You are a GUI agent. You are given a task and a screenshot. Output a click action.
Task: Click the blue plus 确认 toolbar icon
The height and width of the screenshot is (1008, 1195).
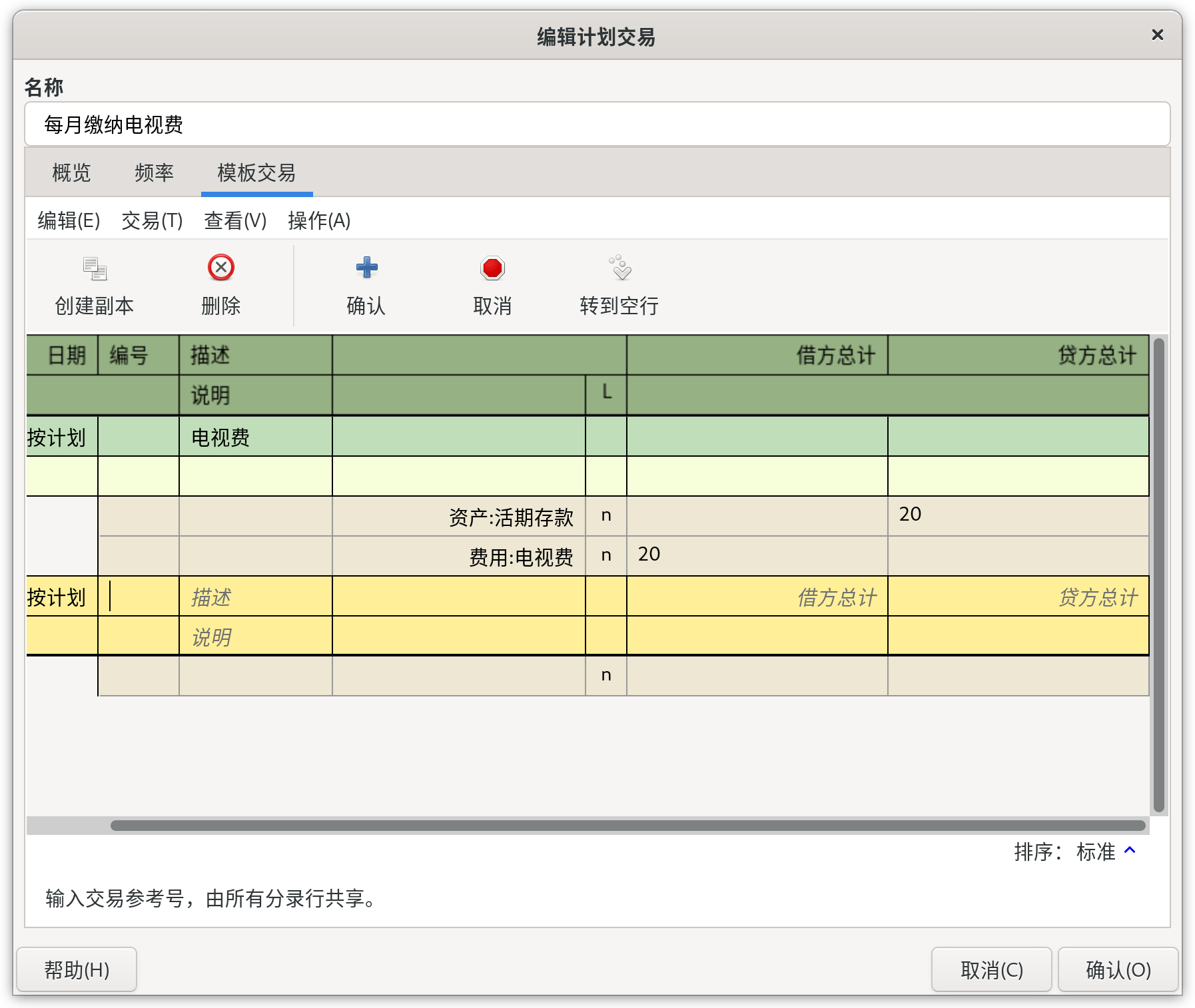coord(366,268)
